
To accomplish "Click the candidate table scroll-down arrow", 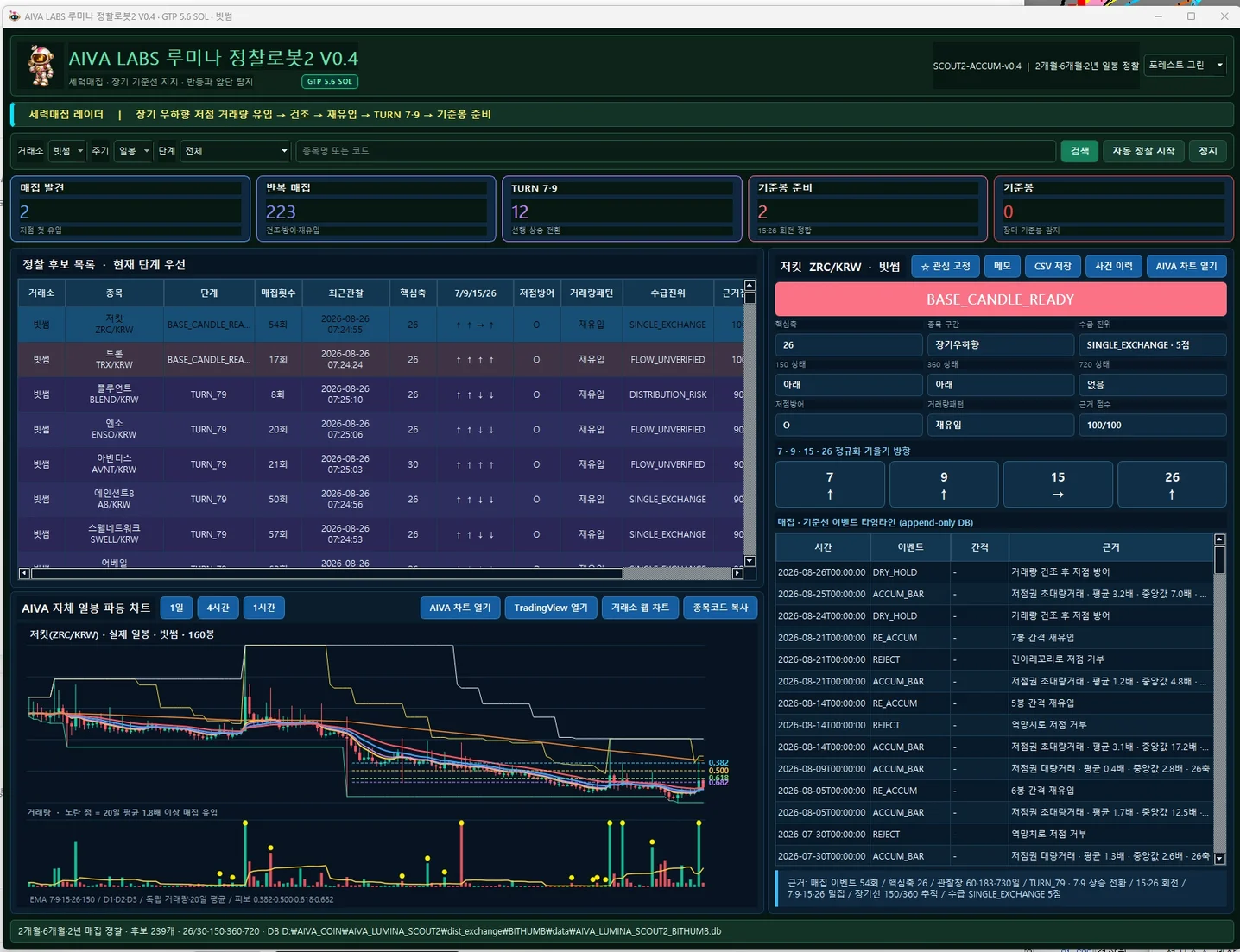I will 750,561.
